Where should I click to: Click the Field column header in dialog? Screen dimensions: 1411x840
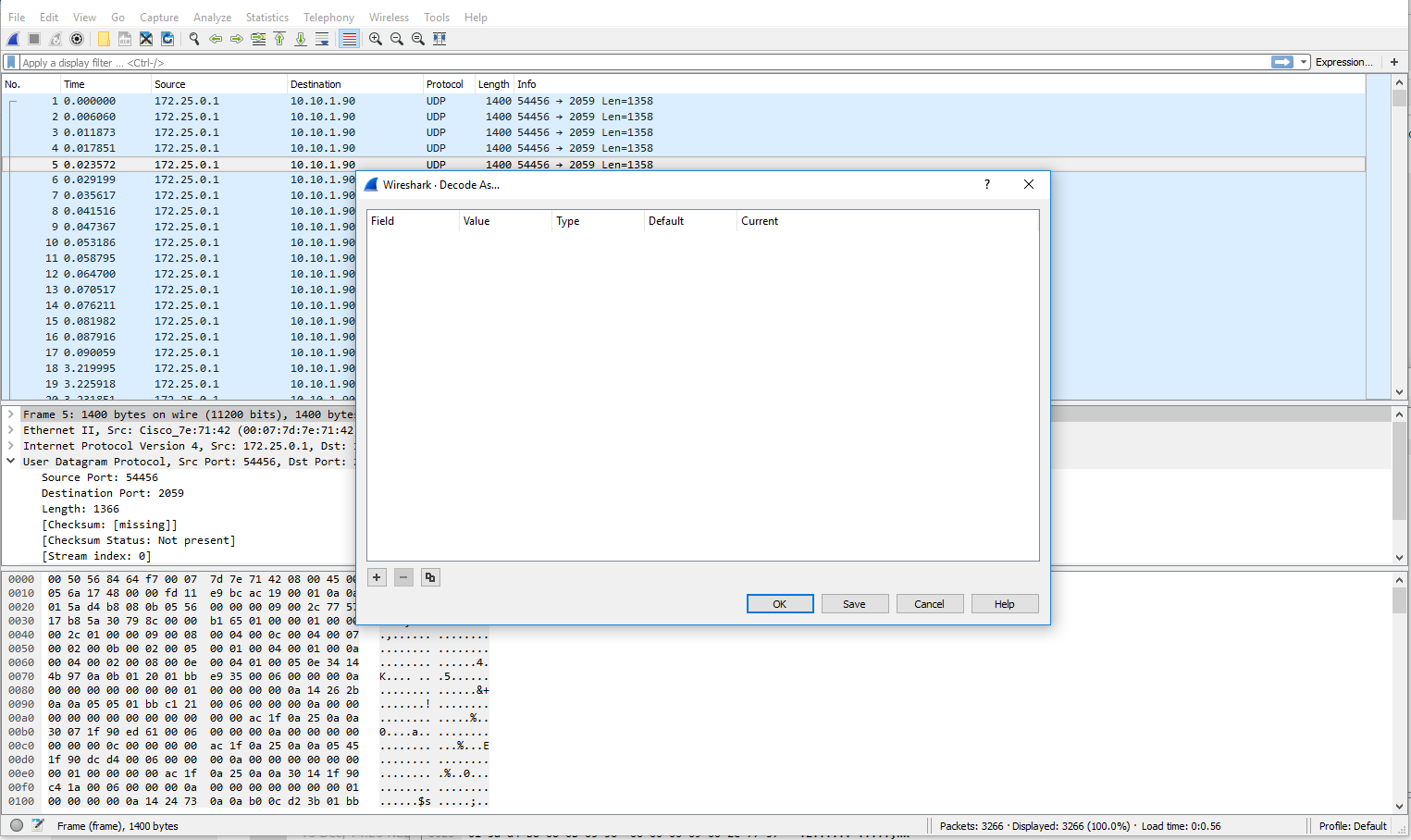(x=413, y=221)
